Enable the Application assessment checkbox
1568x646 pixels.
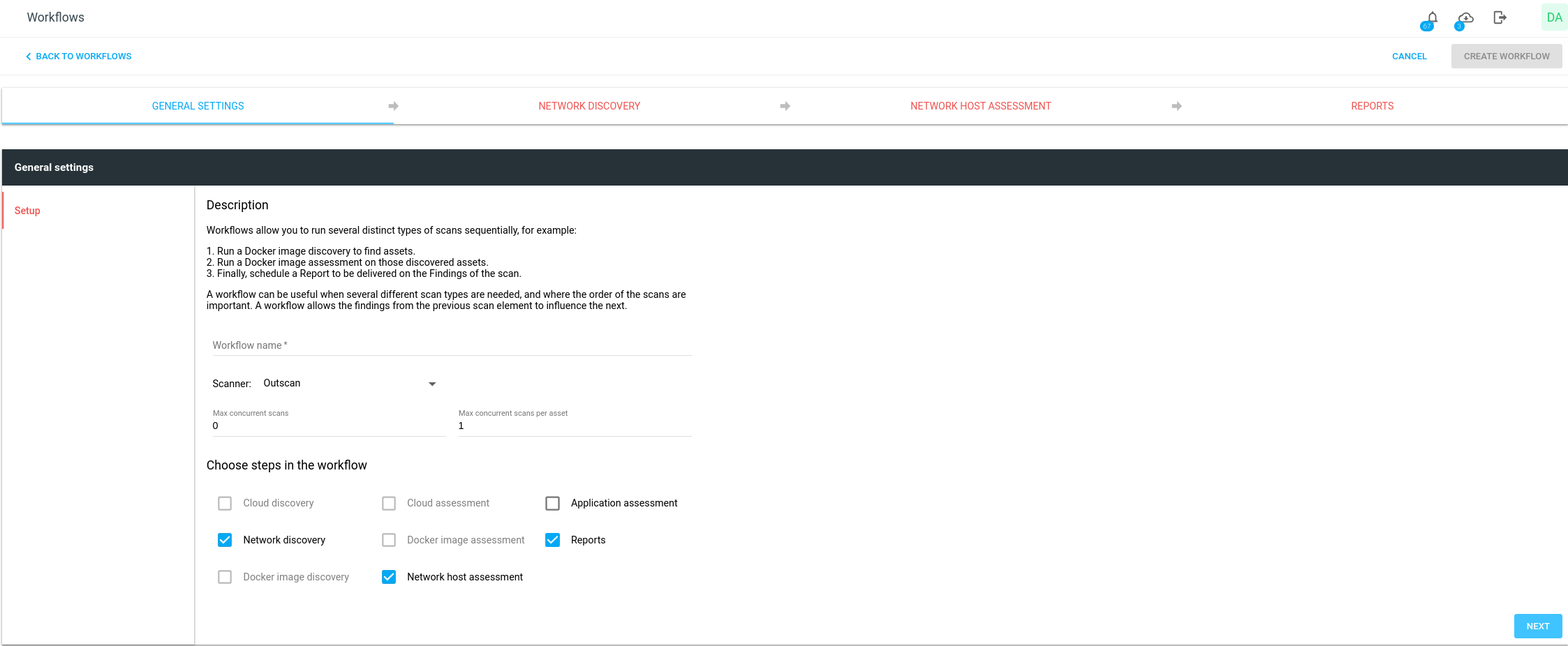[552, 503]
